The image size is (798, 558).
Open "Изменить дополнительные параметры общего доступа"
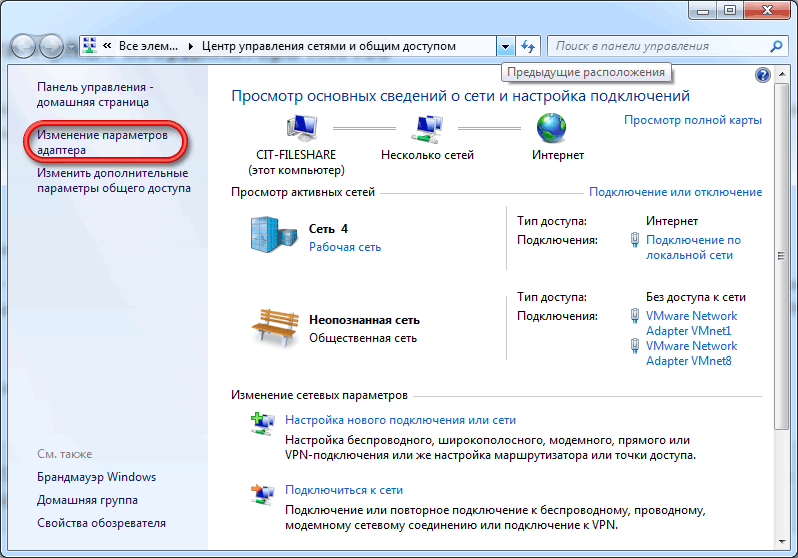(x=113, y=180)
